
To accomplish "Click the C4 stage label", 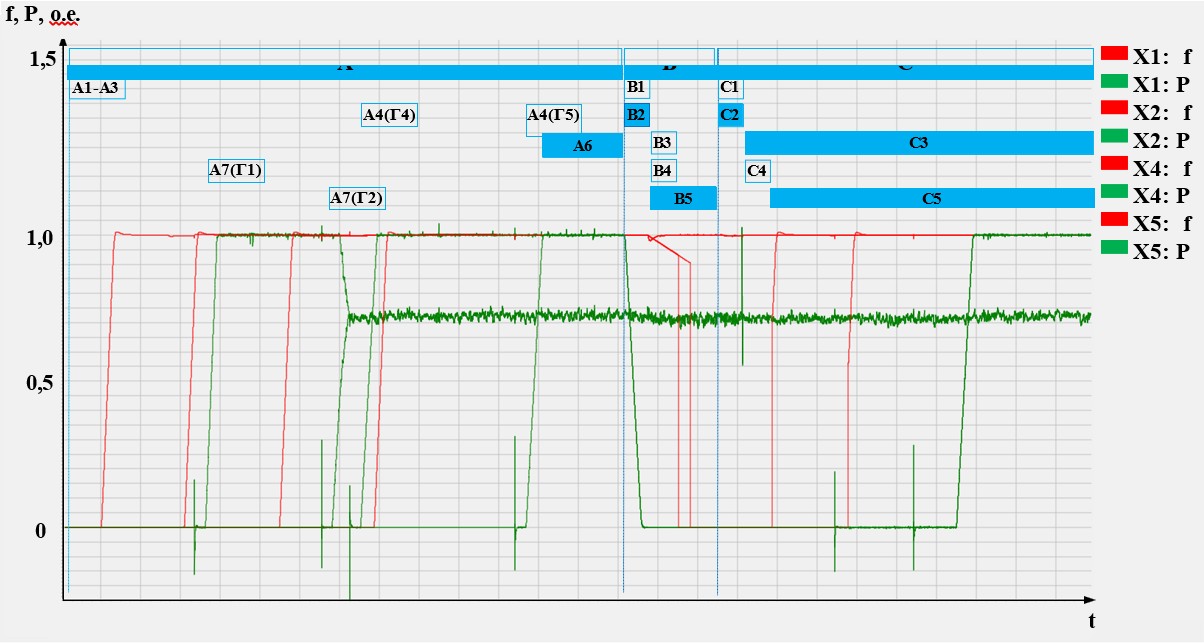I will tap(757, 171).
